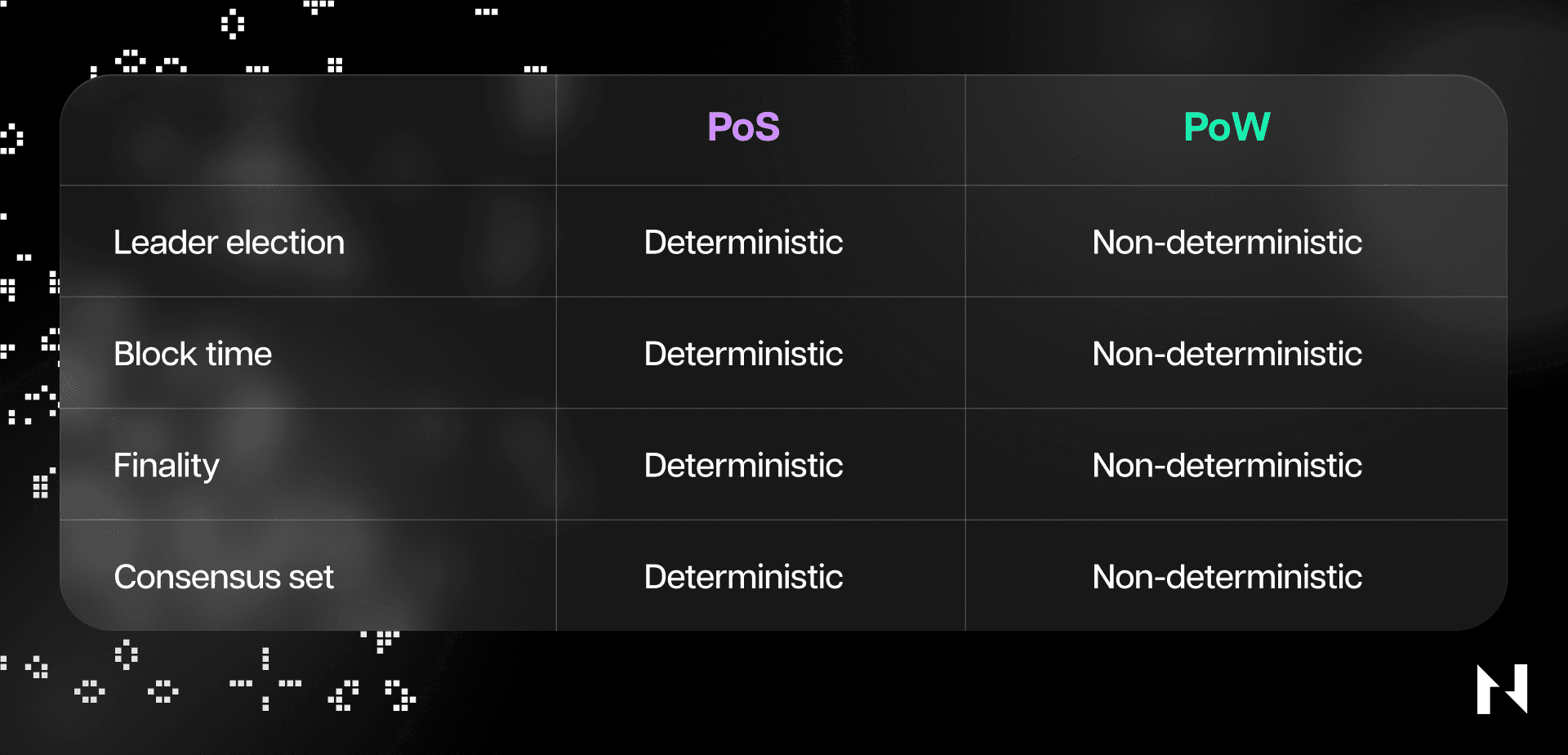Select the Finality row label
Viewport: 1568px width, 755px height.
pos(167,466)
